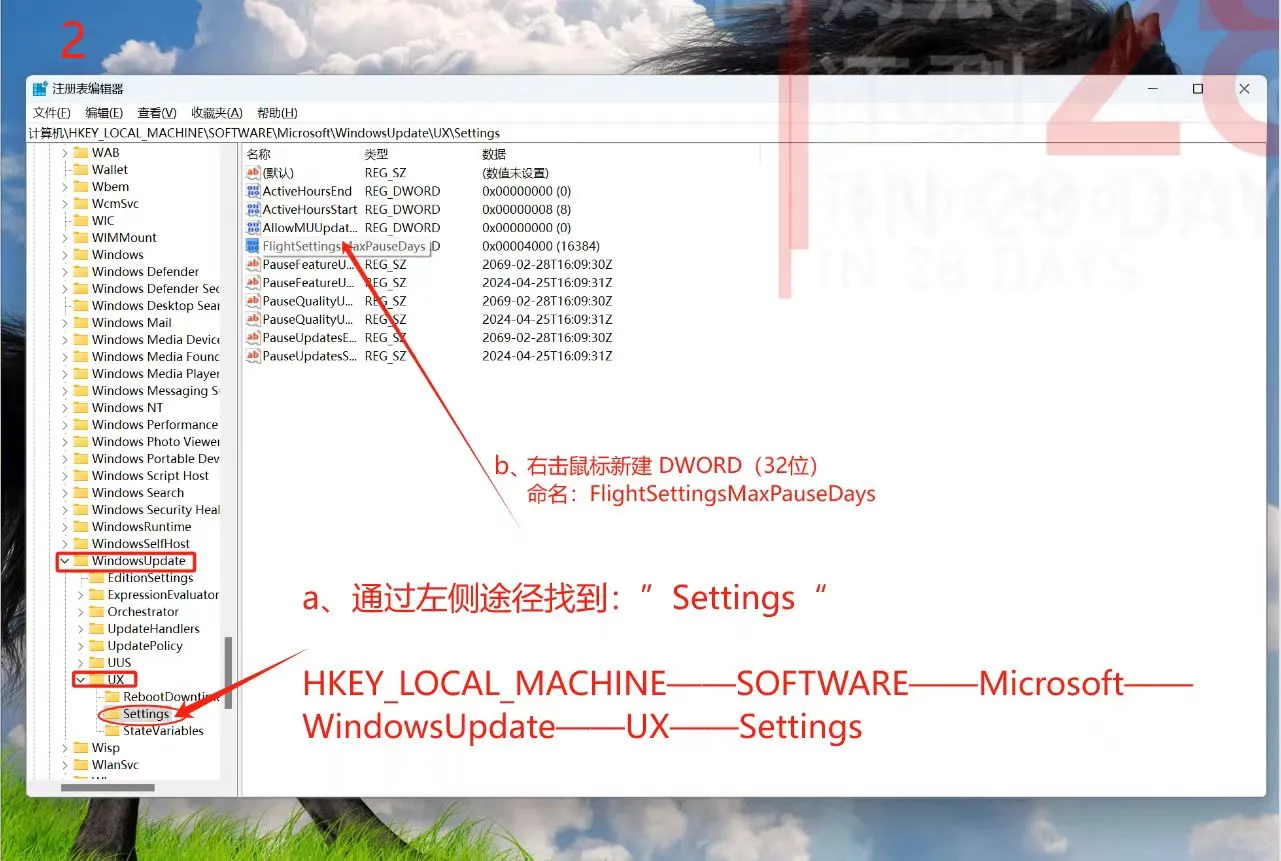The height and width of the screenshot is (861, 1281).
Task: Click the UUS folder icon
Action: pyautogui.click(x=97, y=663)
